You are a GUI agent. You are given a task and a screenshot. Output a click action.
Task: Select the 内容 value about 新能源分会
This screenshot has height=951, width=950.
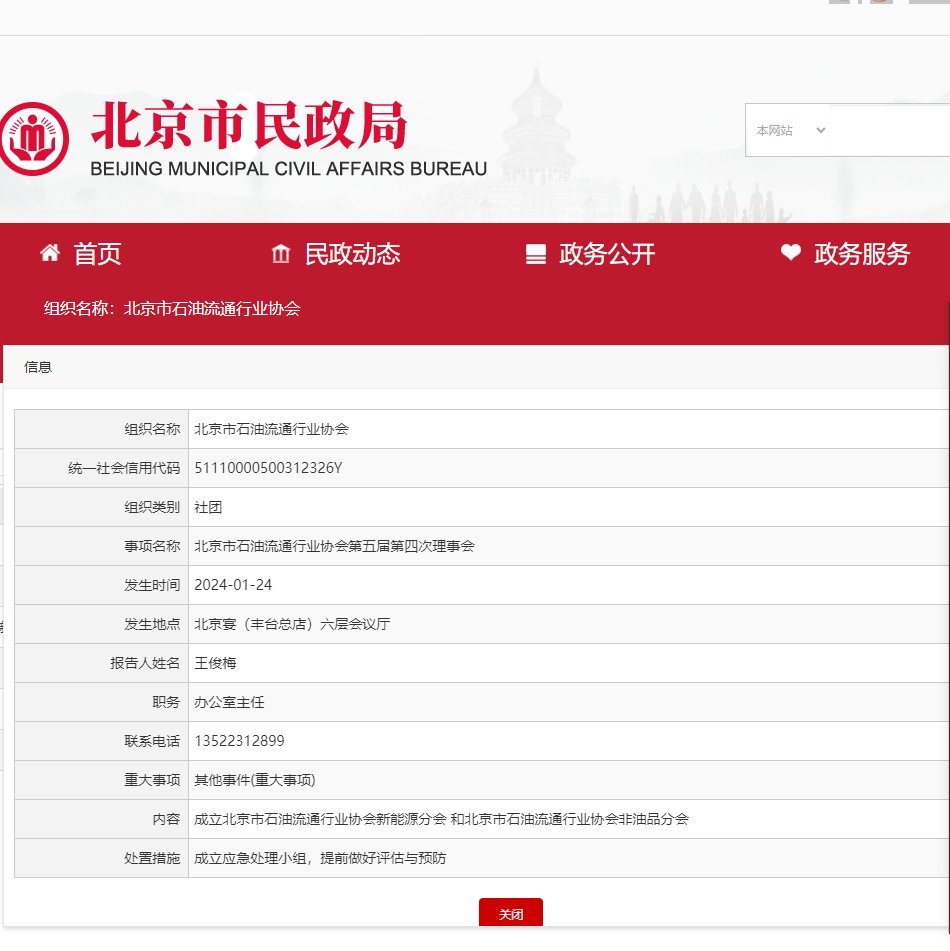pos(442,819)
